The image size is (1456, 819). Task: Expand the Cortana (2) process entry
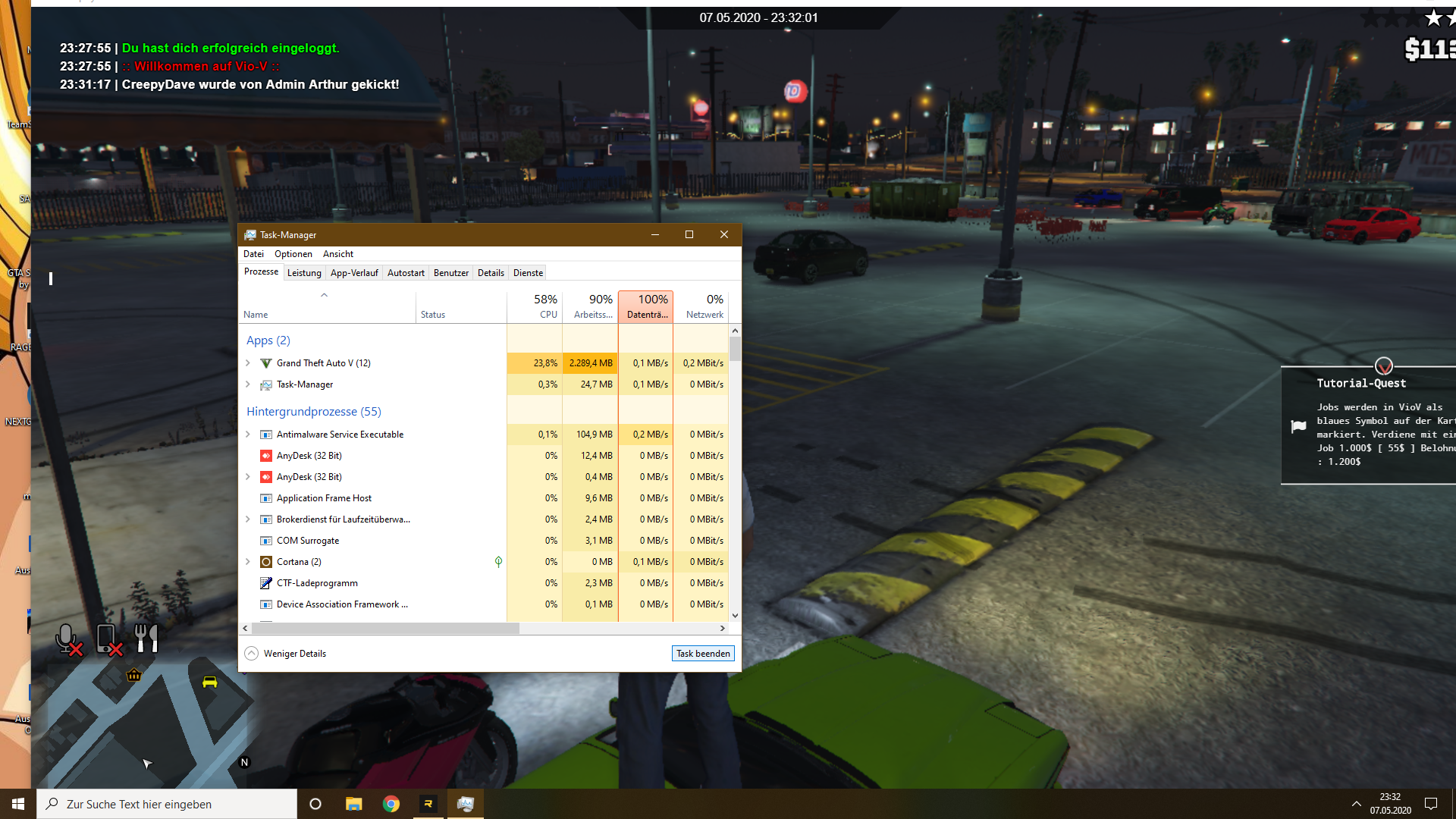[247, 562]
